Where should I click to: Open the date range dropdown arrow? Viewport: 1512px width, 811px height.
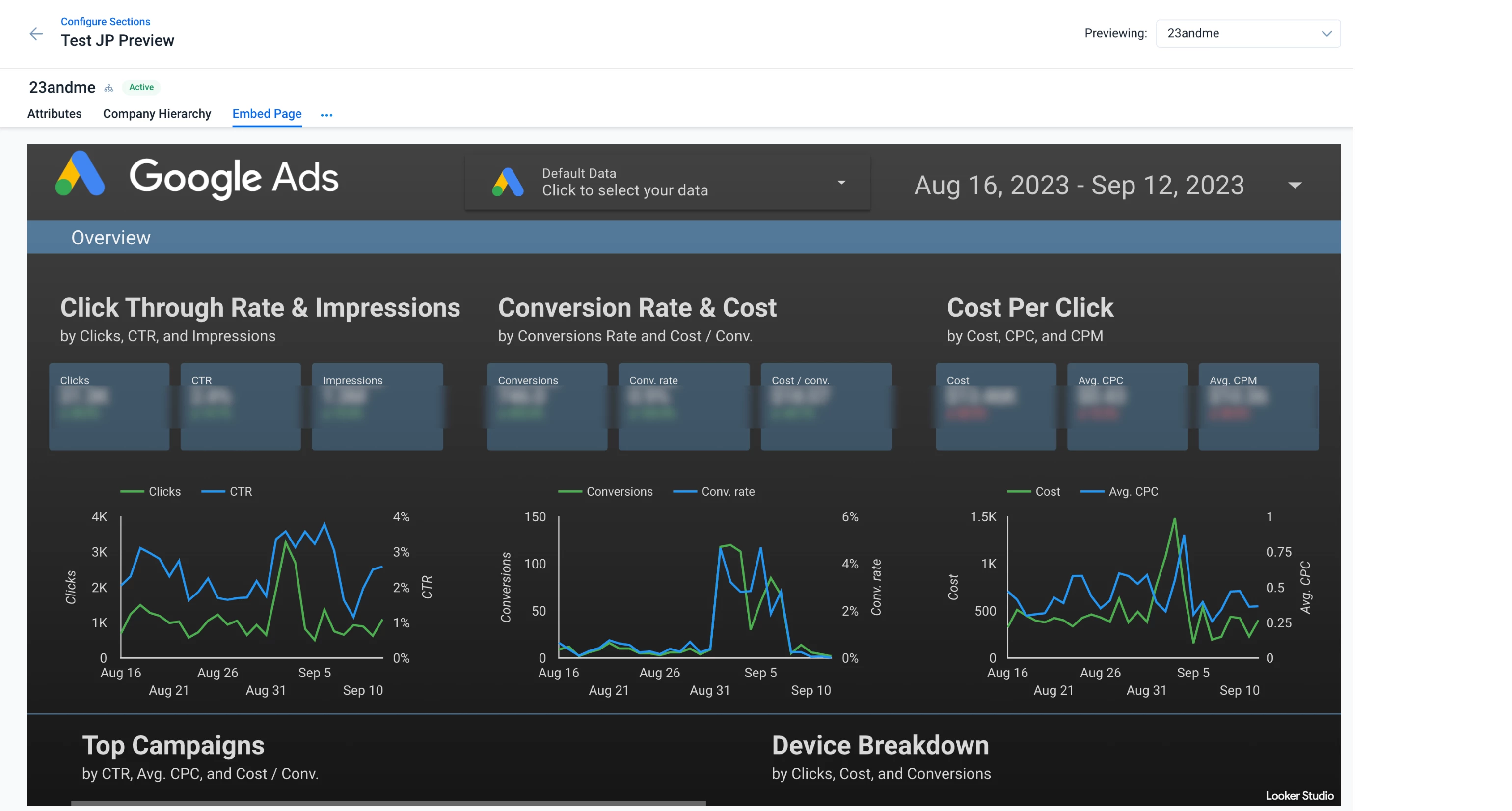point(1294,186)
